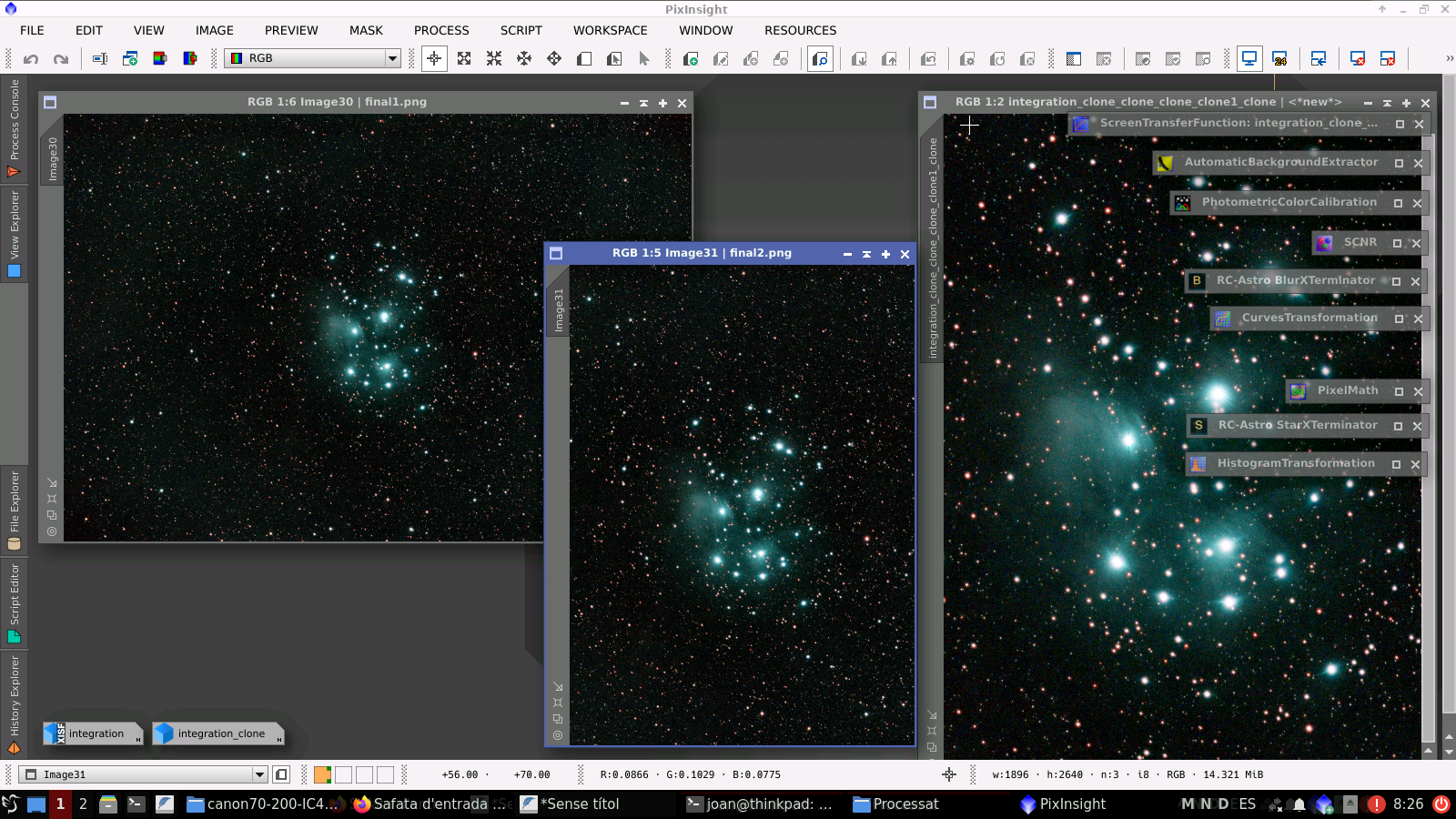Select the zoom readout tool in the toolbar
The width and height of the screenshot is (1456, 819).
[822, 58]
